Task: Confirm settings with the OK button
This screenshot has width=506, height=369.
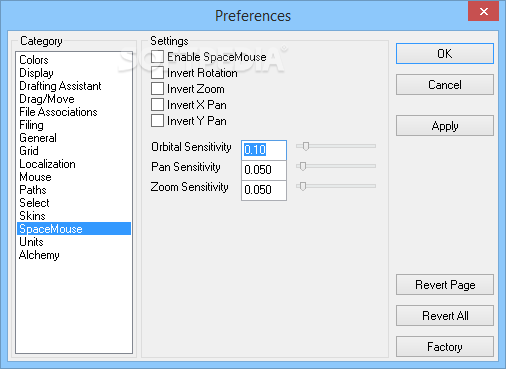Action: (x=445, y=54)
